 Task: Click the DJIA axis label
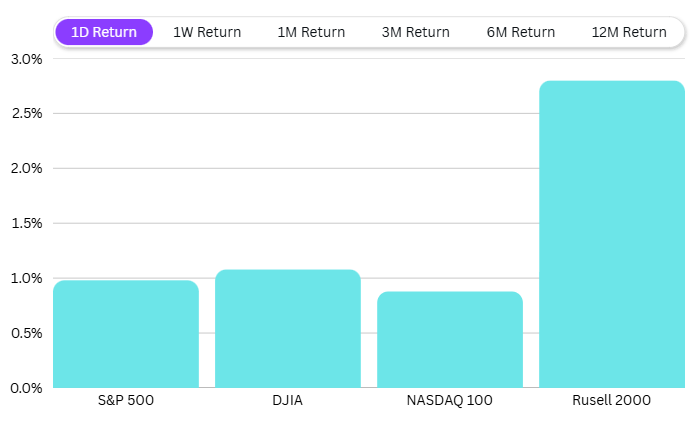coord(288,401)
